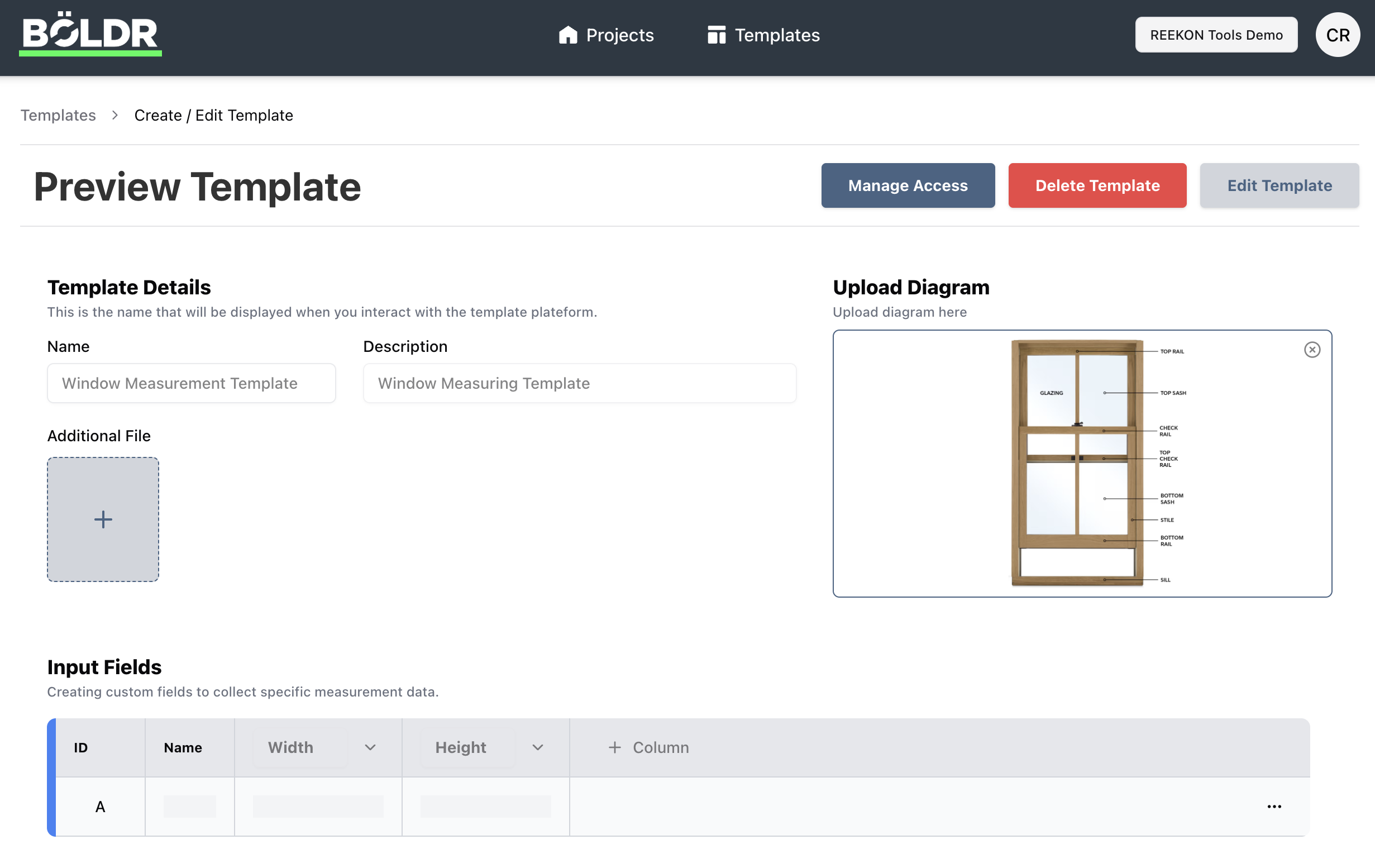Click the plus icon beside Column
Viewport: 1375px width, 868px height.
(x=614, y=747)
